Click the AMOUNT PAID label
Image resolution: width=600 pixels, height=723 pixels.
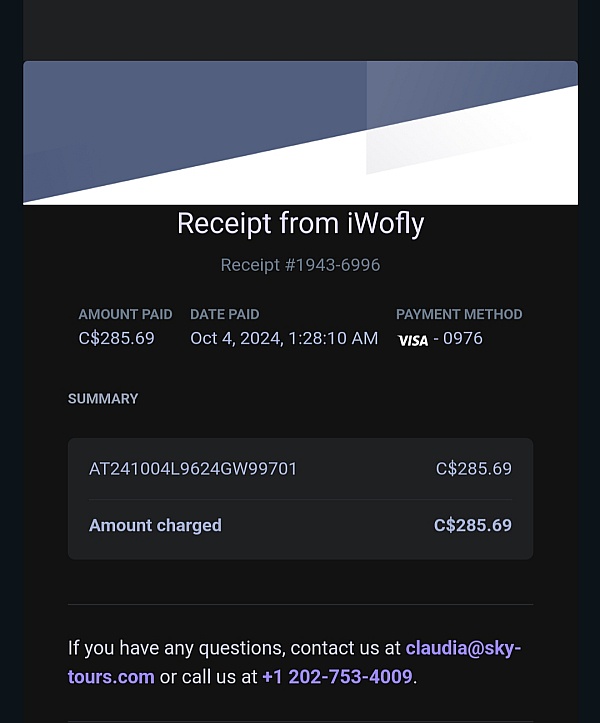125,314
